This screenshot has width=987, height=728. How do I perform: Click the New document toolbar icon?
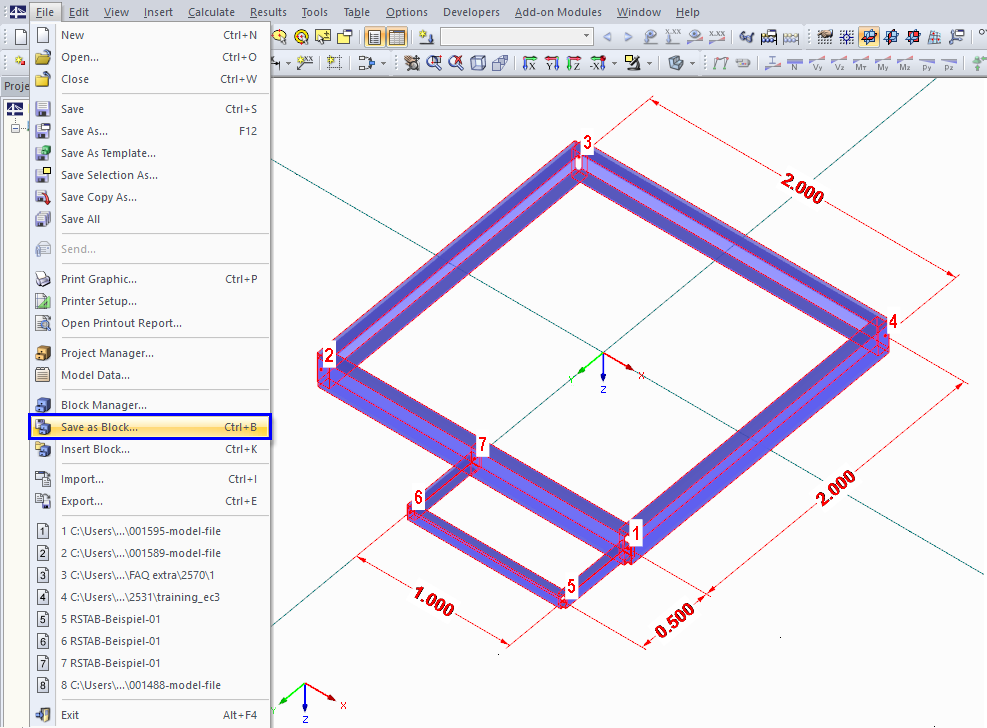click(x=20, y=37)
